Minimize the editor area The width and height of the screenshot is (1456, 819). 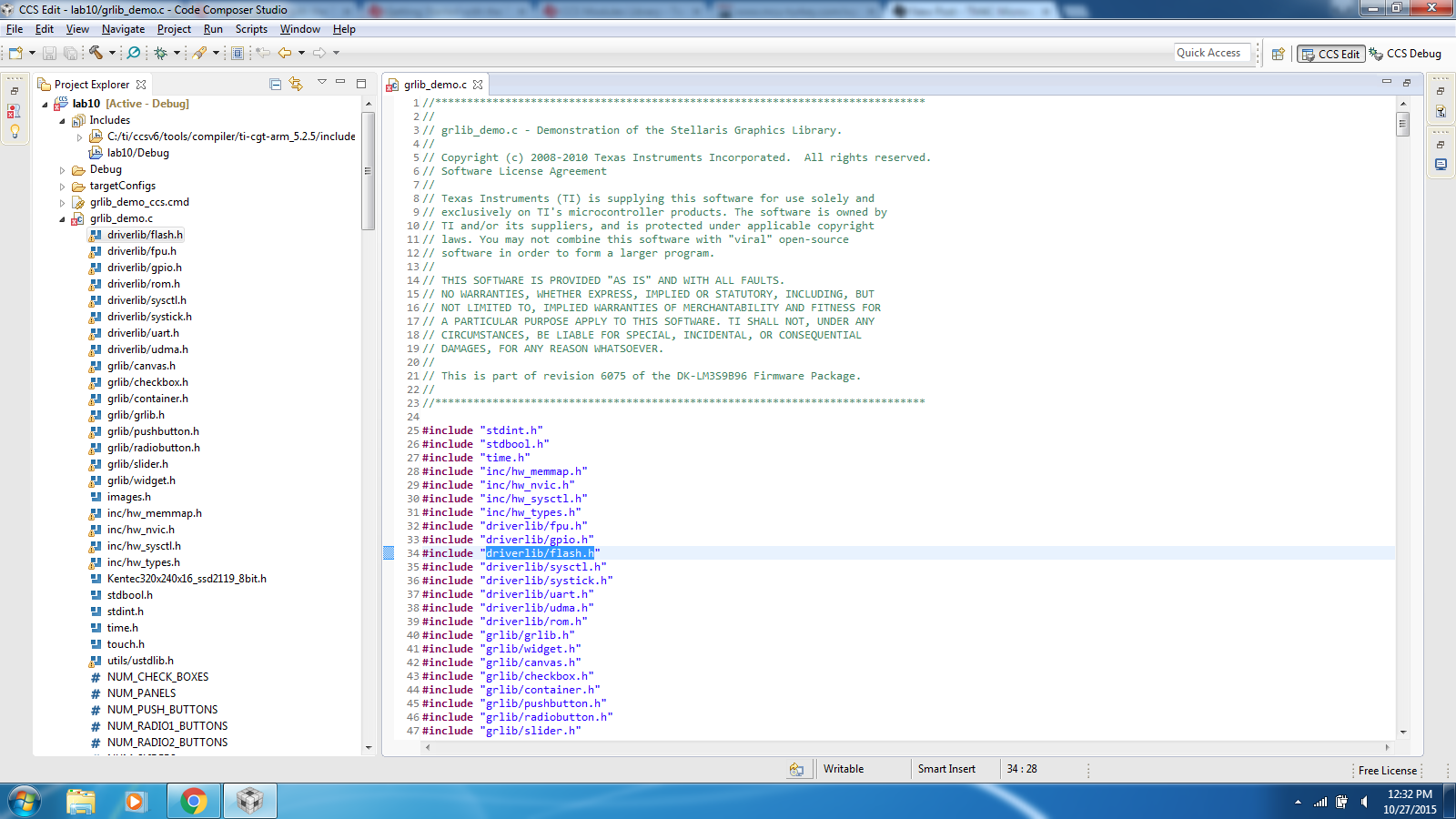[x=1387, y=82]
